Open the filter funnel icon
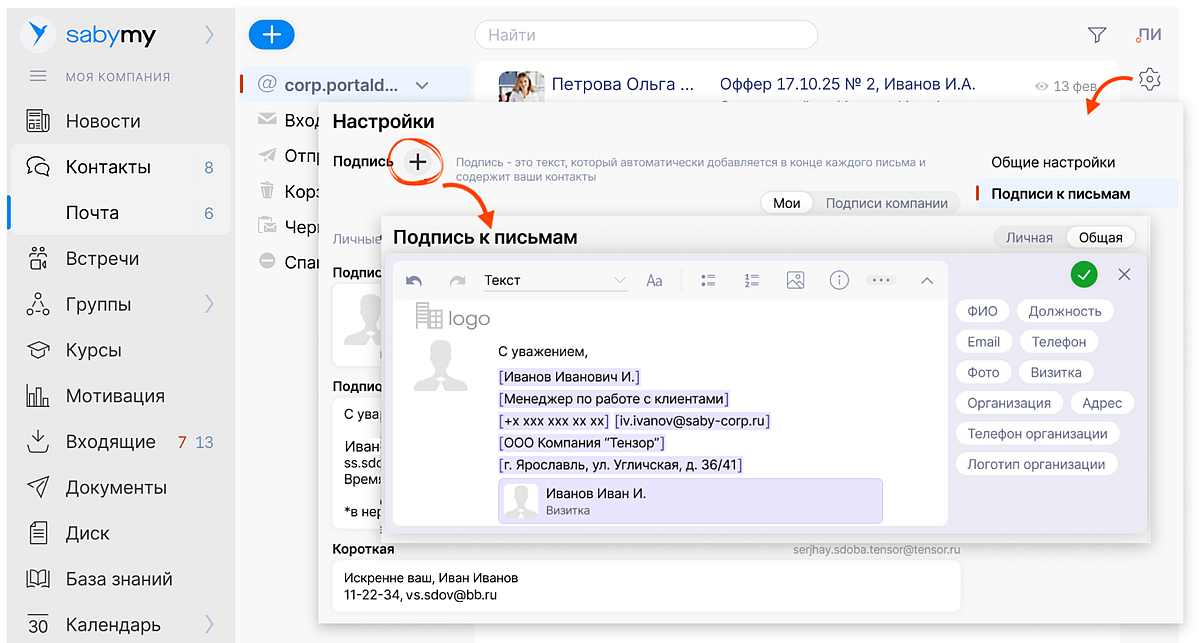The image size is (1200, 643). (1096, 35)
